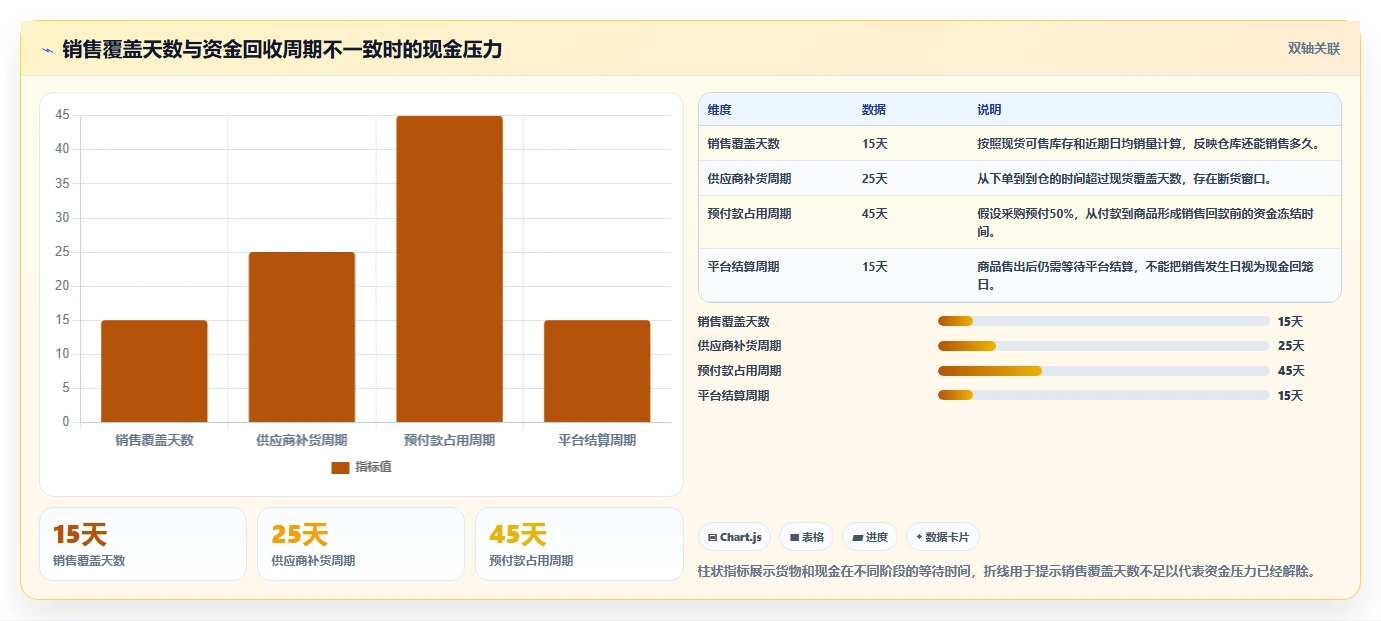Click the 指标值 legend text

[374, 467]
